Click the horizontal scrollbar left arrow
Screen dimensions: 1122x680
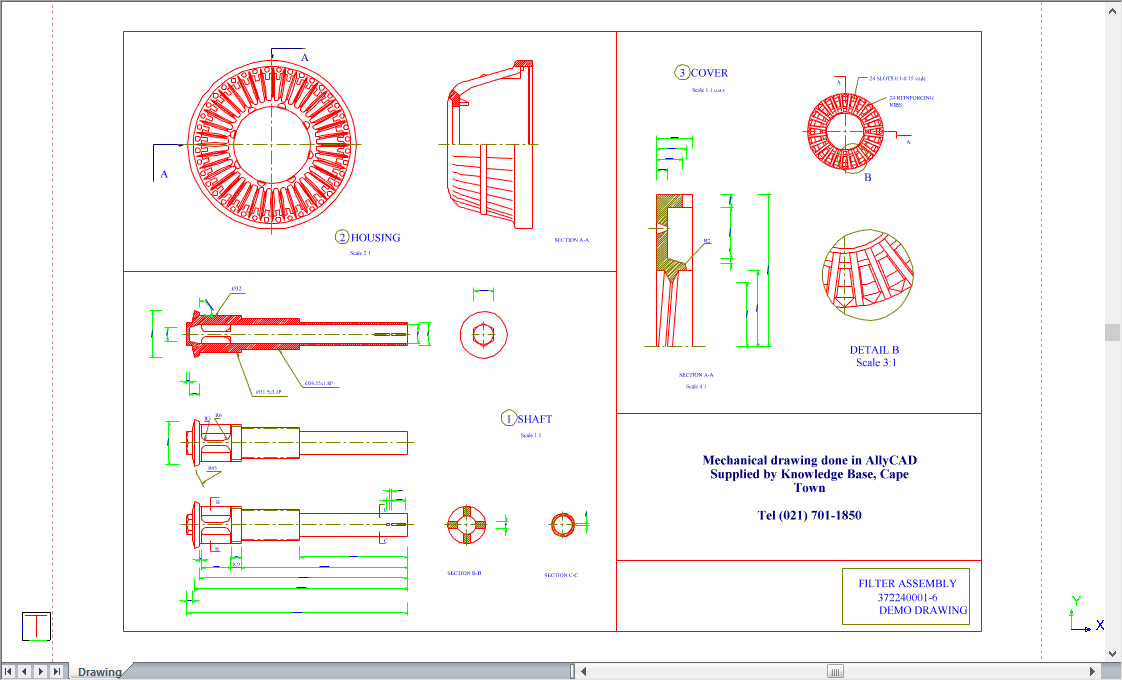pyautogui.click(x=586, y=671)
